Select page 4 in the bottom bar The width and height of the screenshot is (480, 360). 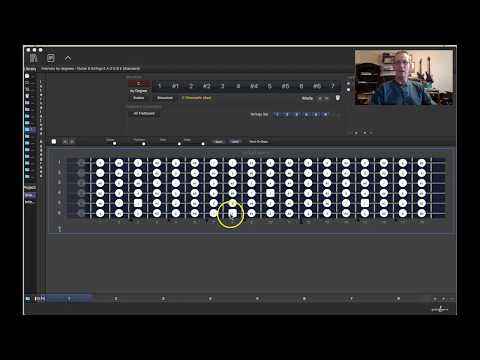click(210, 299)
